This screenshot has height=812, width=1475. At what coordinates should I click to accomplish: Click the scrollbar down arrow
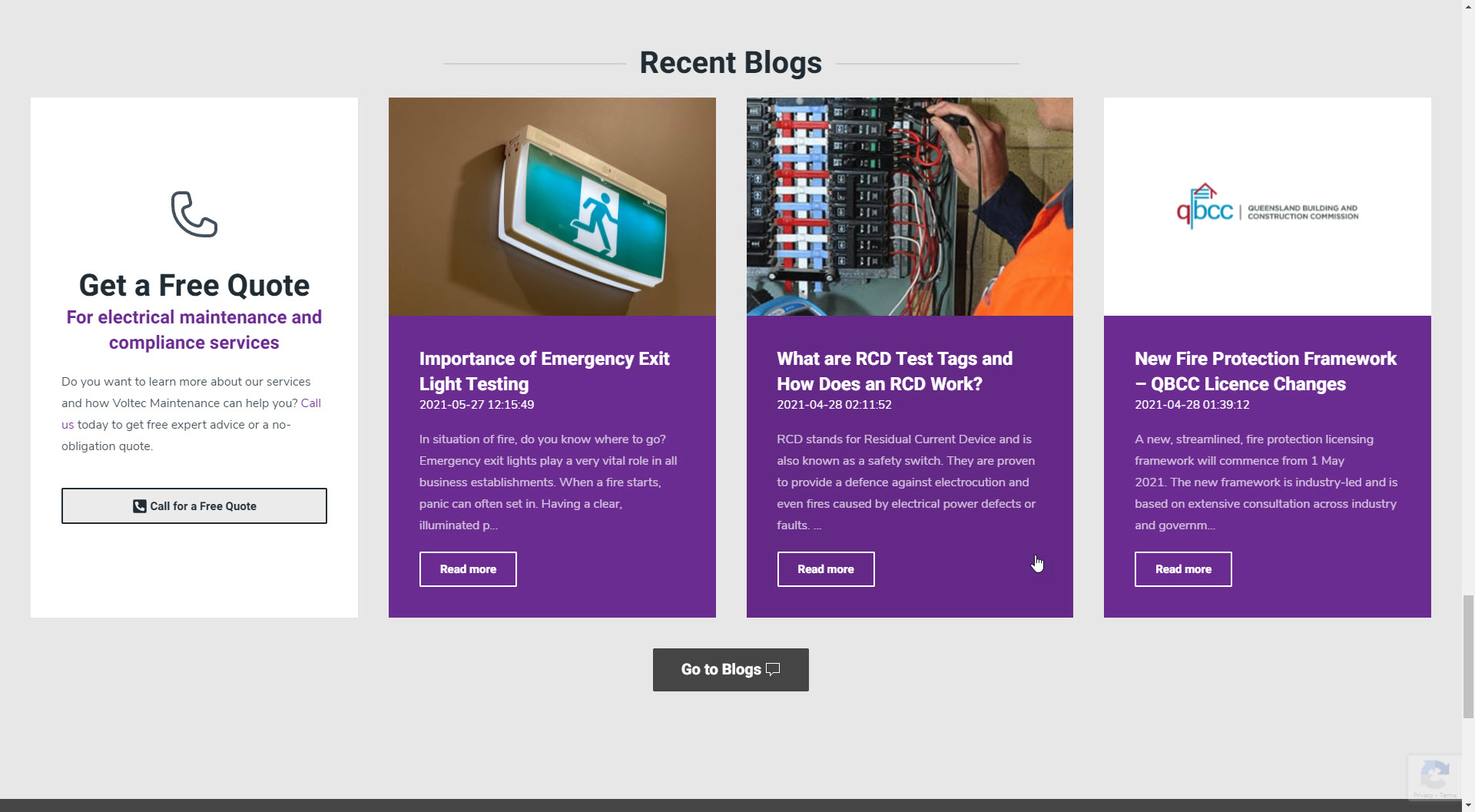click(x=1468, y=805)
